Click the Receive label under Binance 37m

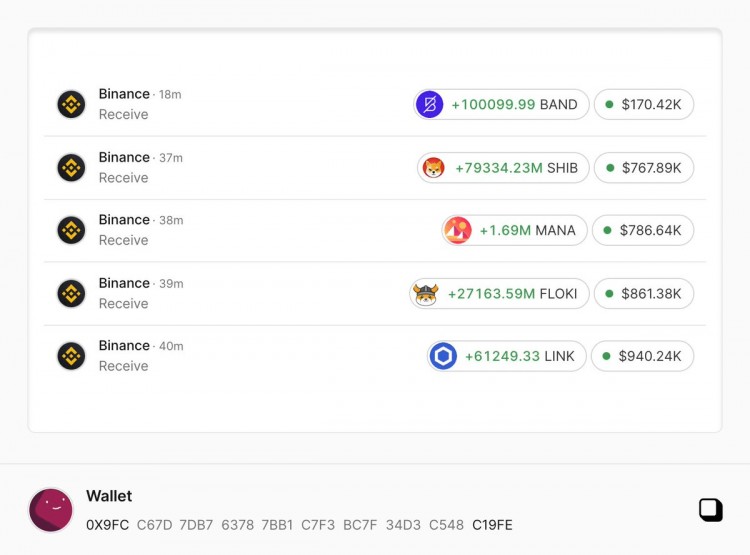(x=123, y=178)
